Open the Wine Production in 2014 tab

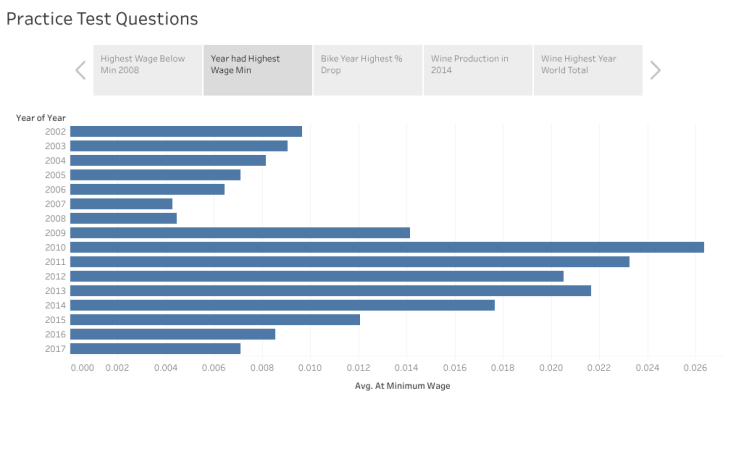pos(477,70)
